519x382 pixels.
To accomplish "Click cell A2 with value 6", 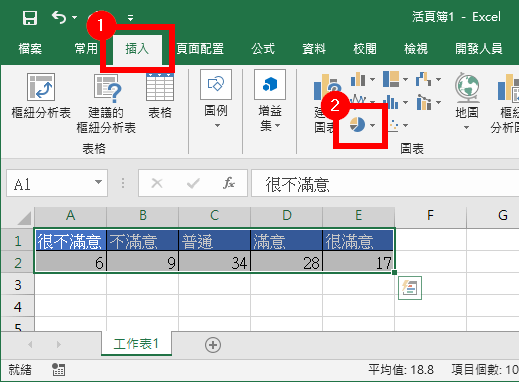I will pyautogui.click(x=70, y=262).
